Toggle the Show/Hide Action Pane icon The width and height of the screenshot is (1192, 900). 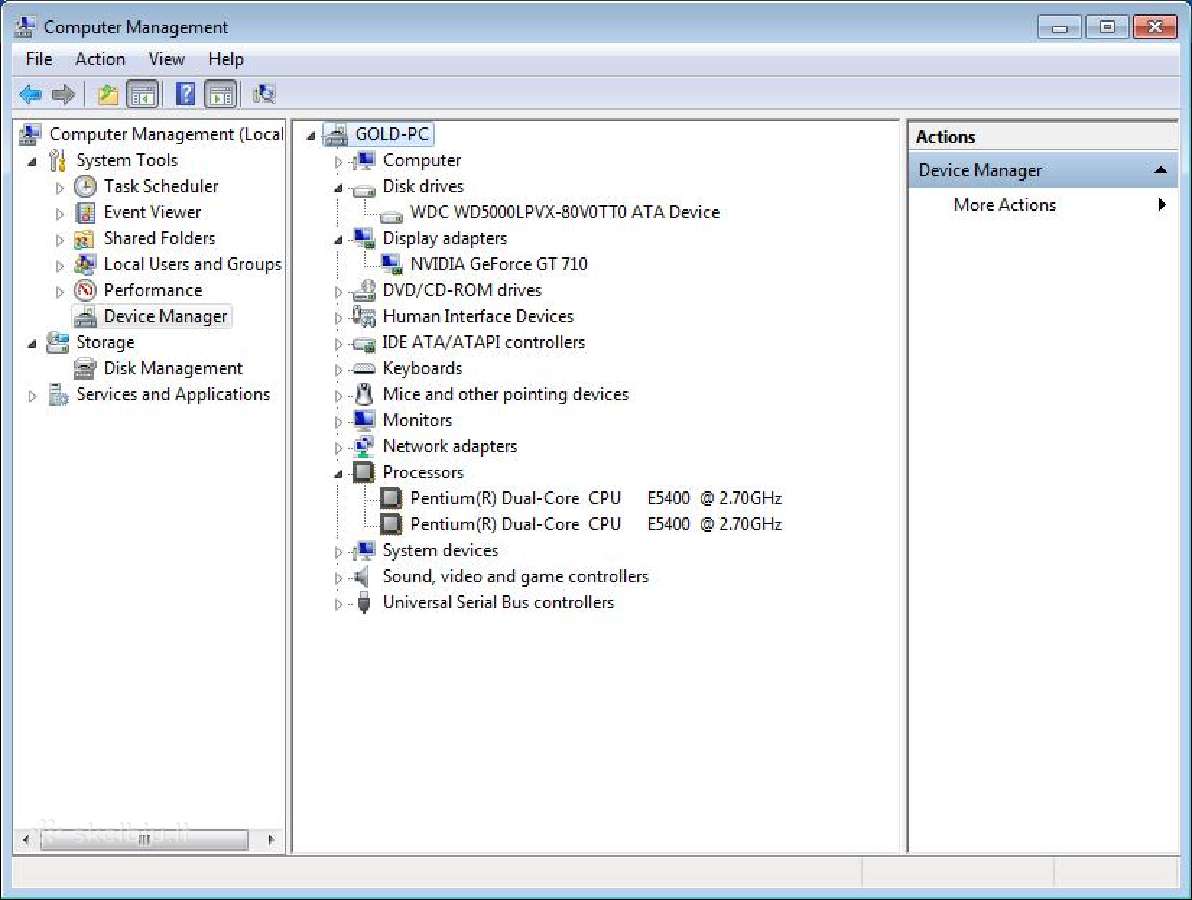221,94
